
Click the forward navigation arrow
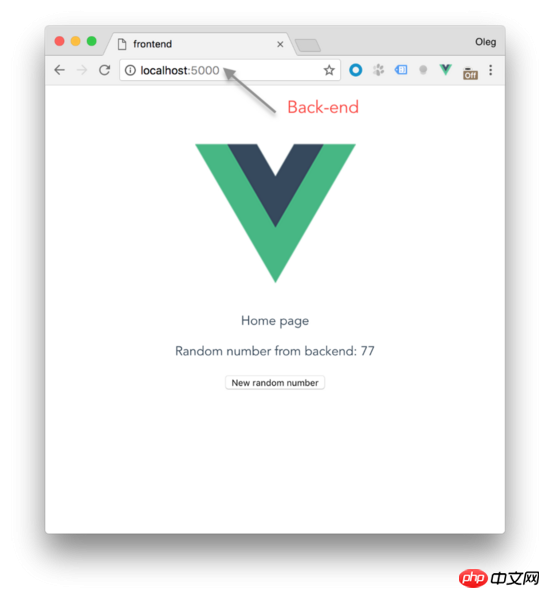pyautogui.click(x=82, y=70)
